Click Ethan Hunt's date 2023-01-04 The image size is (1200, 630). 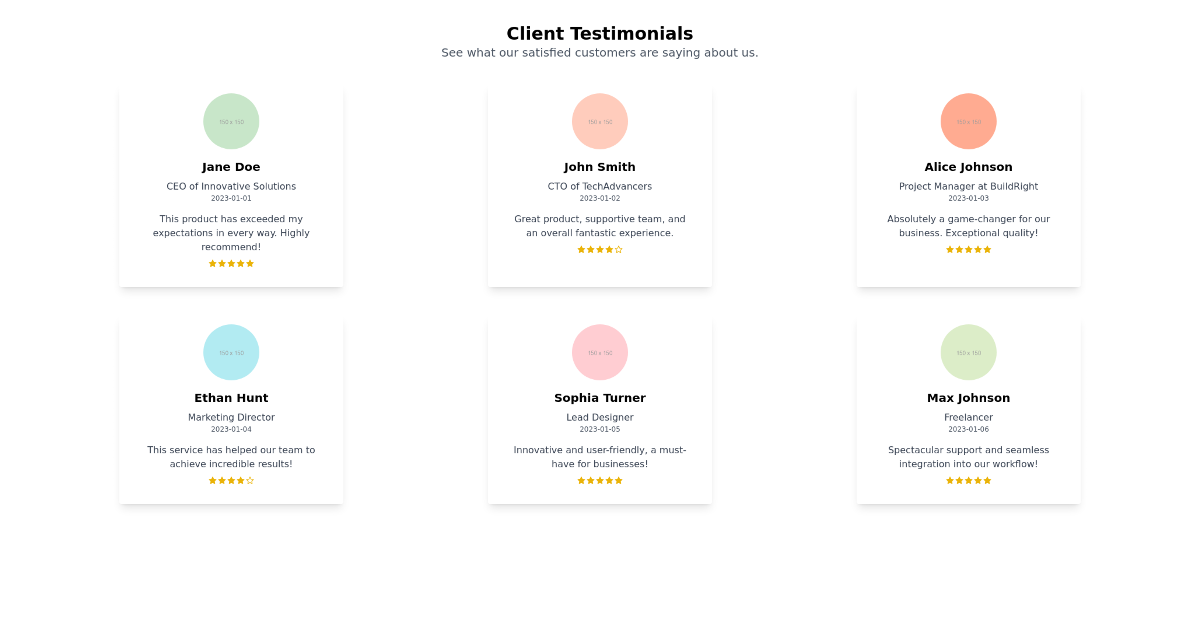tap(231, 430)
